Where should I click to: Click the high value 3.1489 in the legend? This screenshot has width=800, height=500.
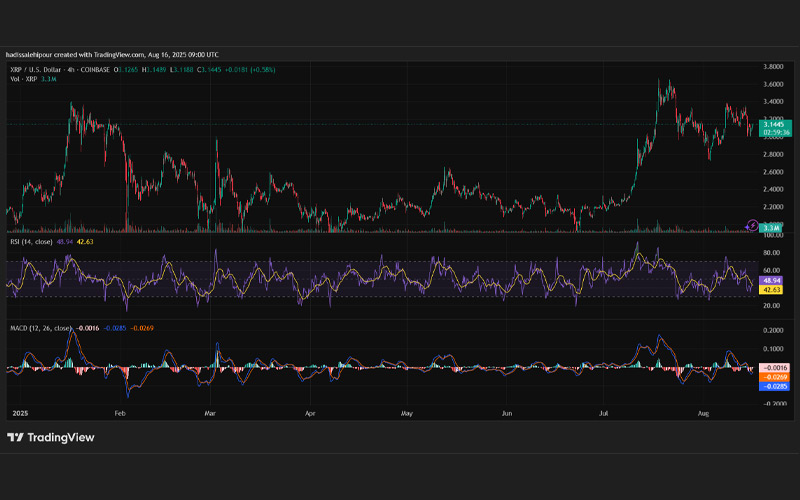pos(156,69)
